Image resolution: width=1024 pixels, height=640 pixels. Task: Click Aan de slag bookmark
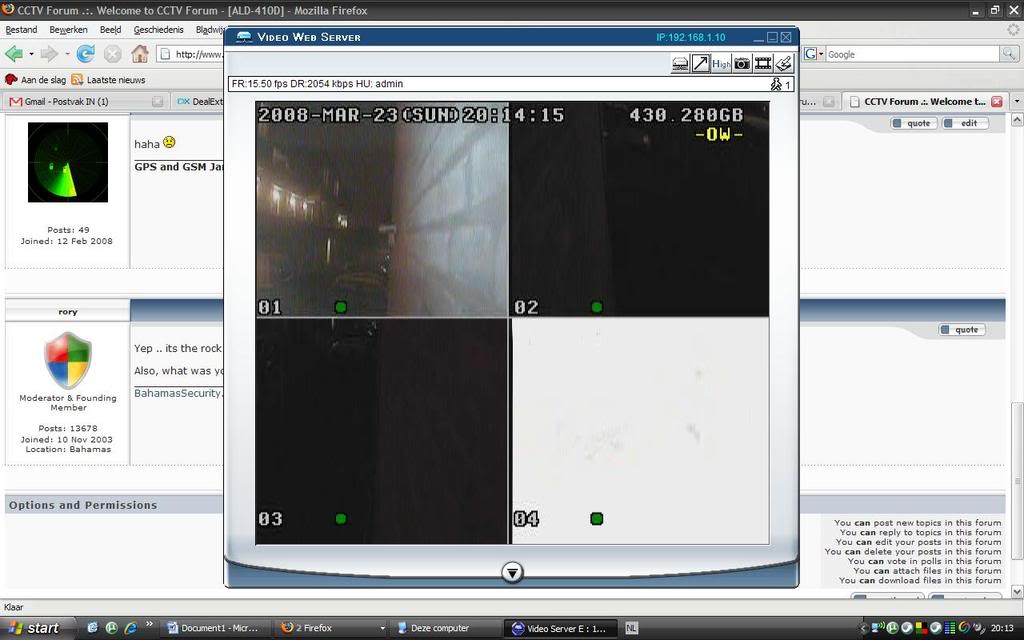pyautogui.click(x=36, y=80)
